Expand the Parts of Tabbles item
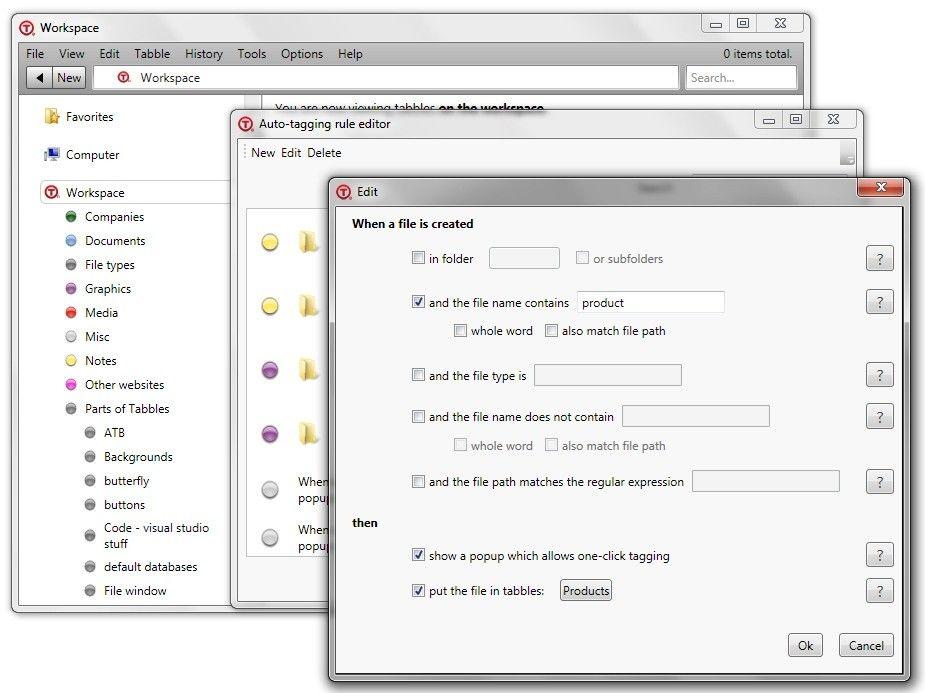Screen dimensions: 925x693 coord(71,409)
